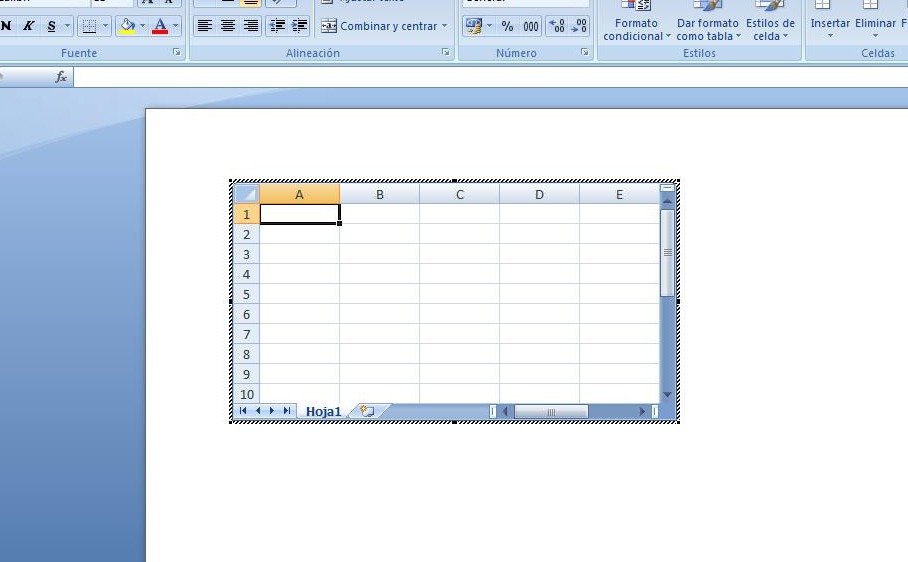Click insert function fx icon
The height and width of the screenshot is (562, 908).
point(61,77)
